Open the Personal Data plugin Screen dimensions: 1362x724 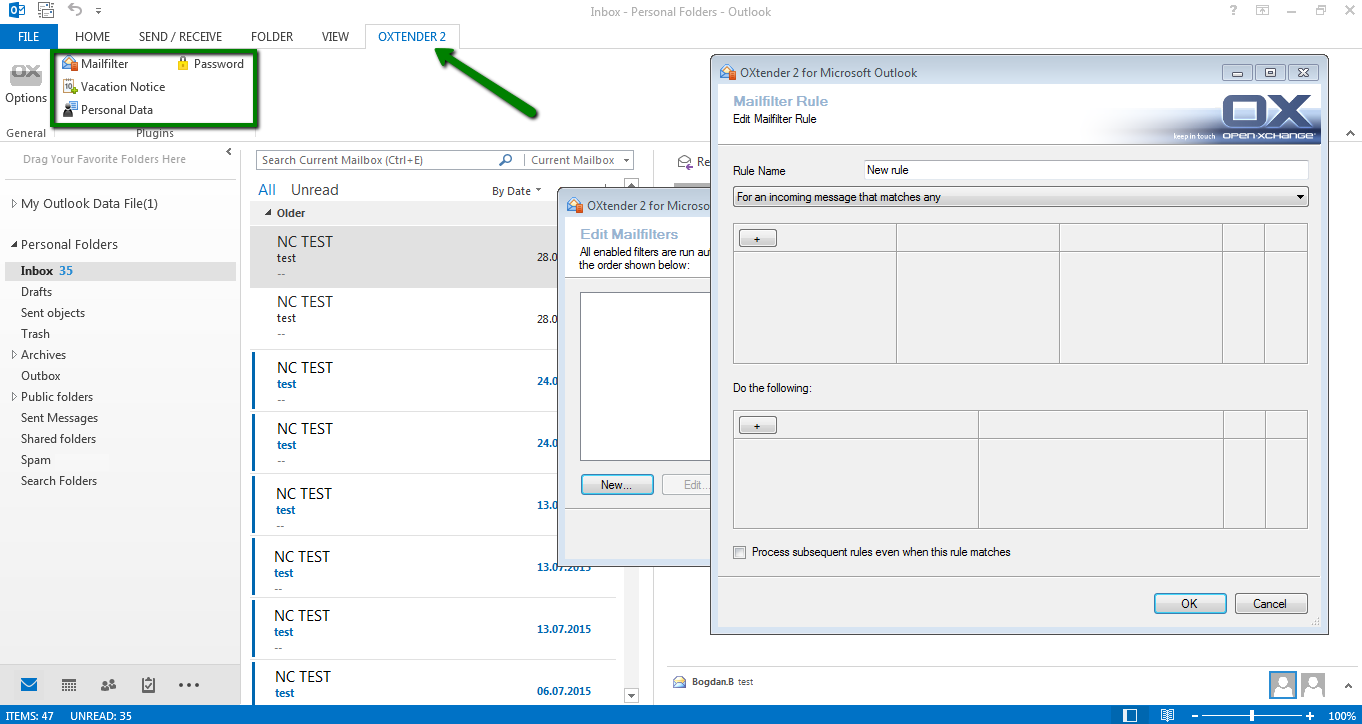pos(107,110)
